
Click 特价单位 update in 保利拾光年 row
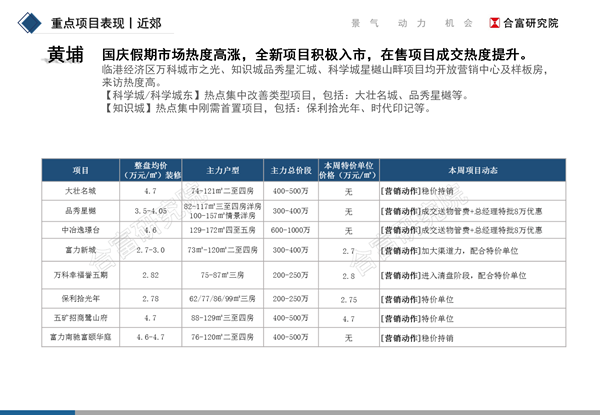coord(473,299)
